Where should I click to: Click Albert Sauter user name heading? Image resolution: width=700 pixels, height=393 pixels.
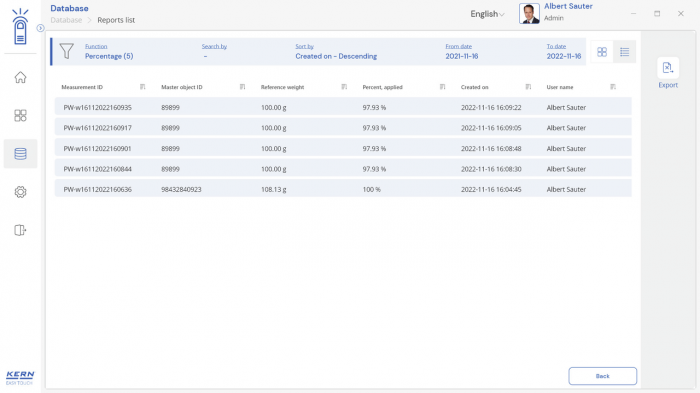click(568, 6)
